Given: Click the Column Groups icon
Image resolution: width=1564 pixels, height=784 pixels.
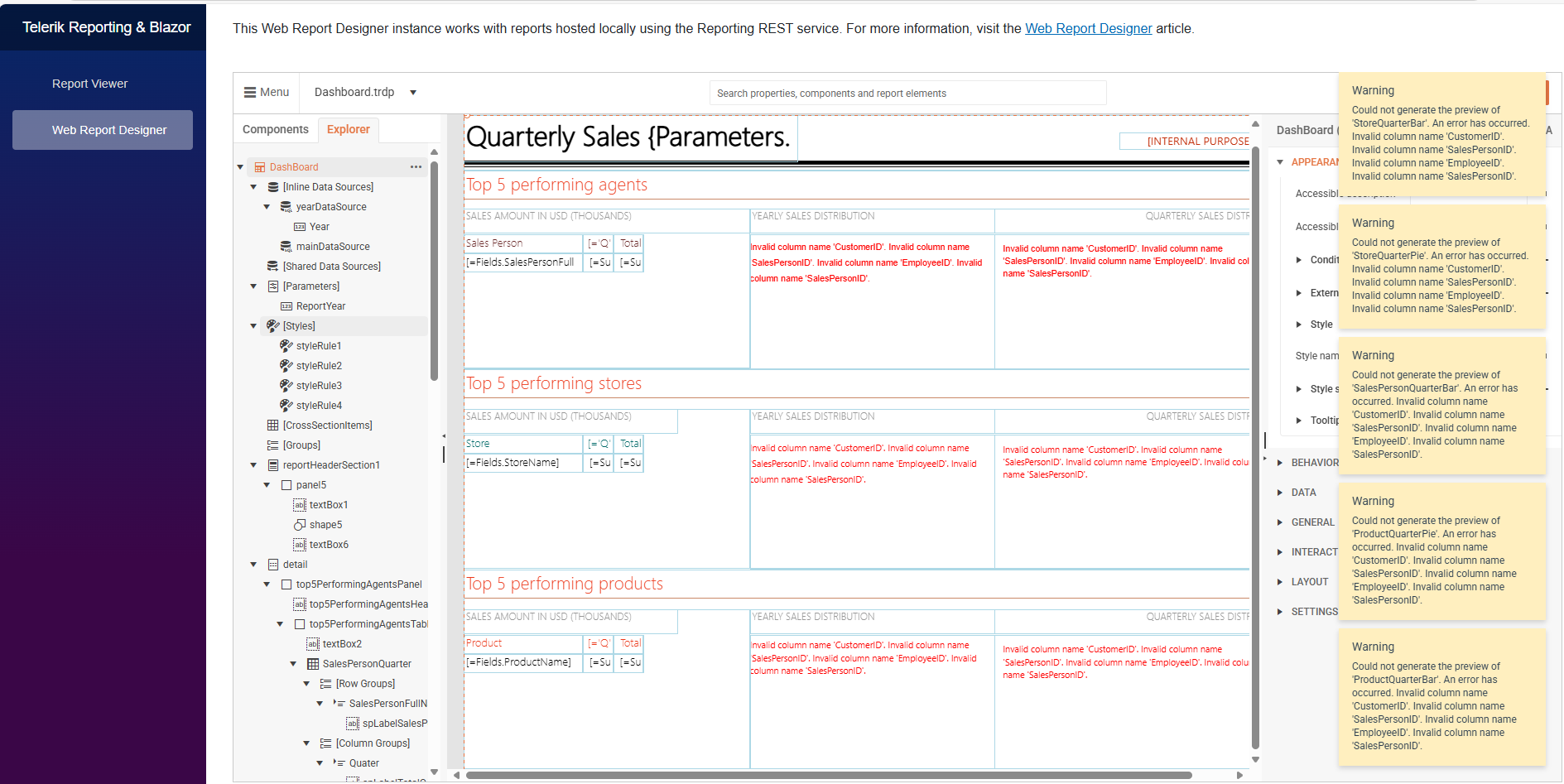Looking at the screenshot, I should point(326,743).
